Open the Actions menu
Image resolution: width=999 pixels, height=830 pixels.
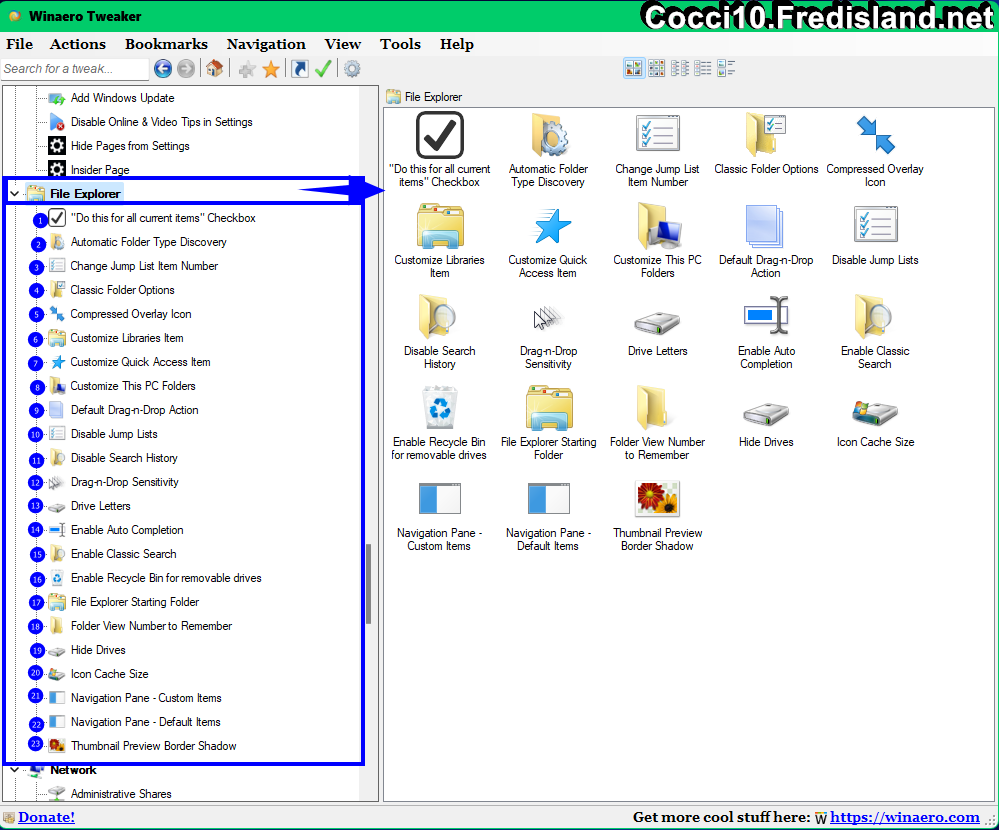[x=78, y=44]
